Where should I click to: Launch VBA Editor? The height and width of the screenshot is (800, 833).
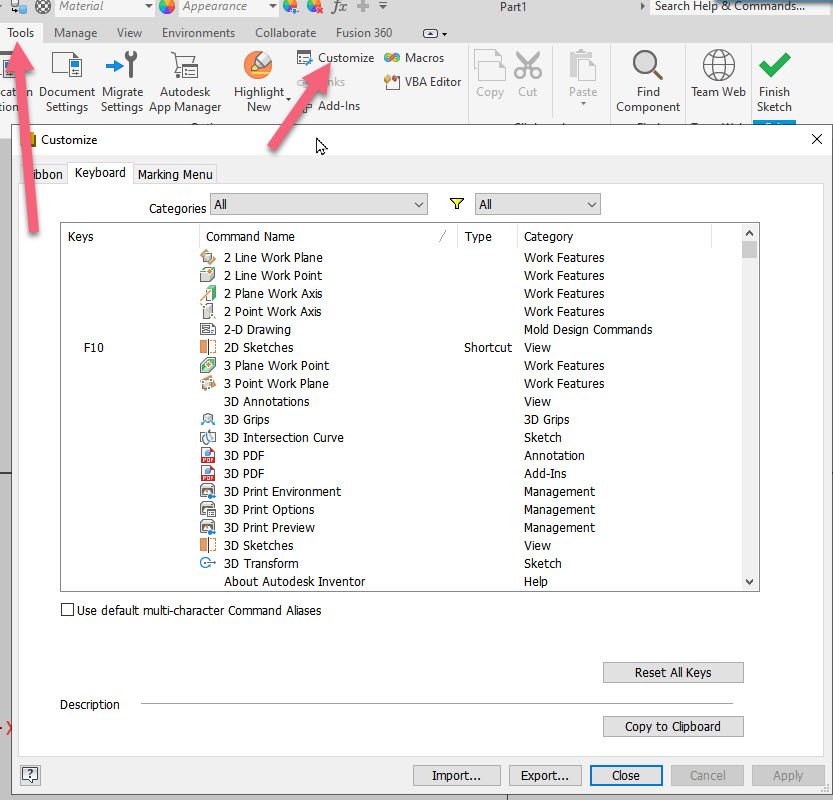pyautogui.click(x=422, y=82)
